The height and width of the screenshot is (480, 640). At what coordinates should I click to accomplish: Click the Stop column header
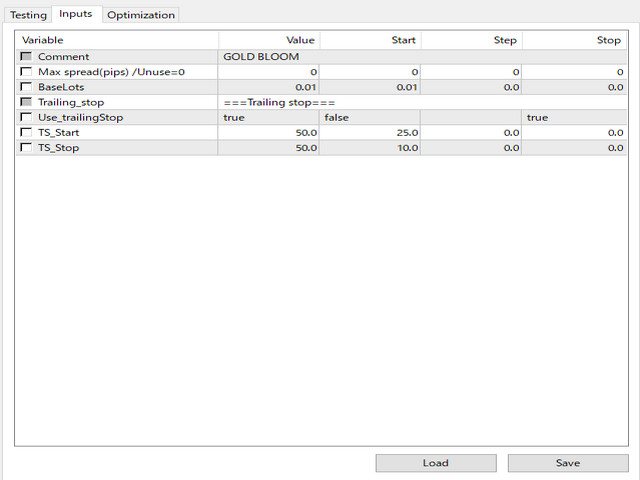tap(575, 40)
